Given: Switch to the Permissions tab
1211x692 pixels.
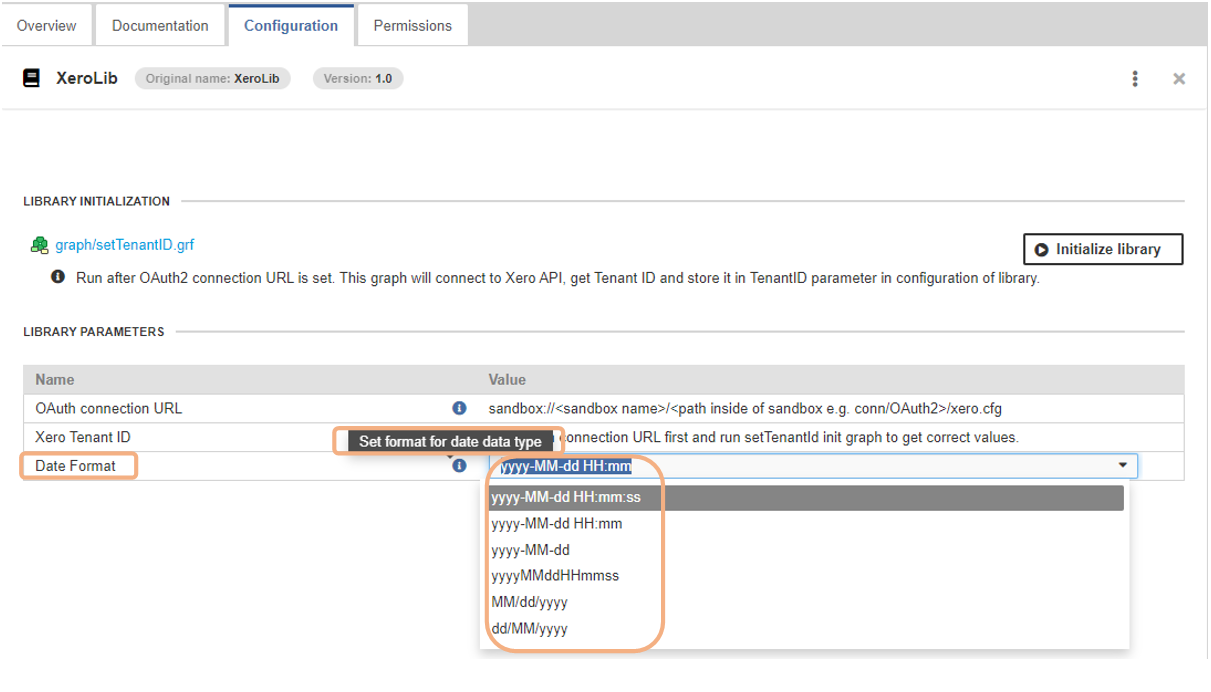Looking at the screenshot, I should point(411,24).
